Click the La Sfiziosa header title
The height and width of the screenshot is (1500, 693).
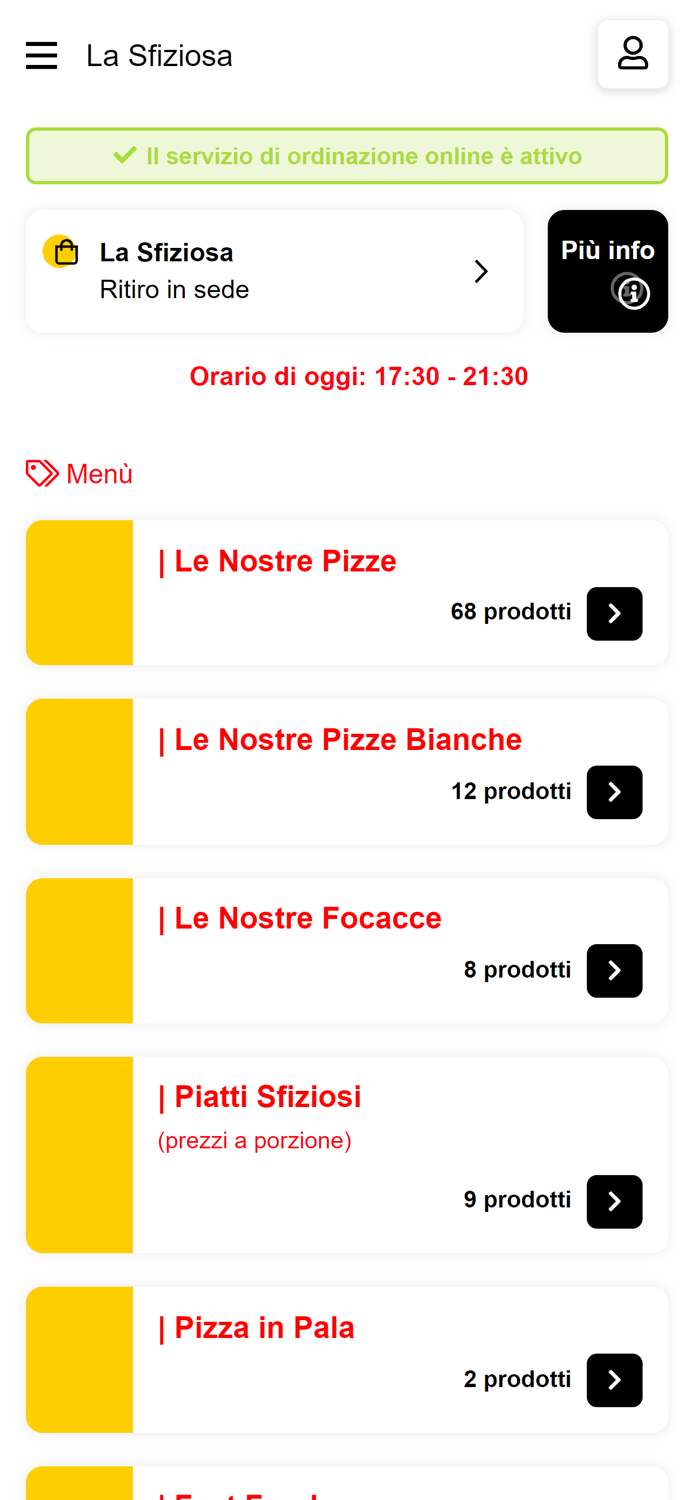tap(159, 55)
